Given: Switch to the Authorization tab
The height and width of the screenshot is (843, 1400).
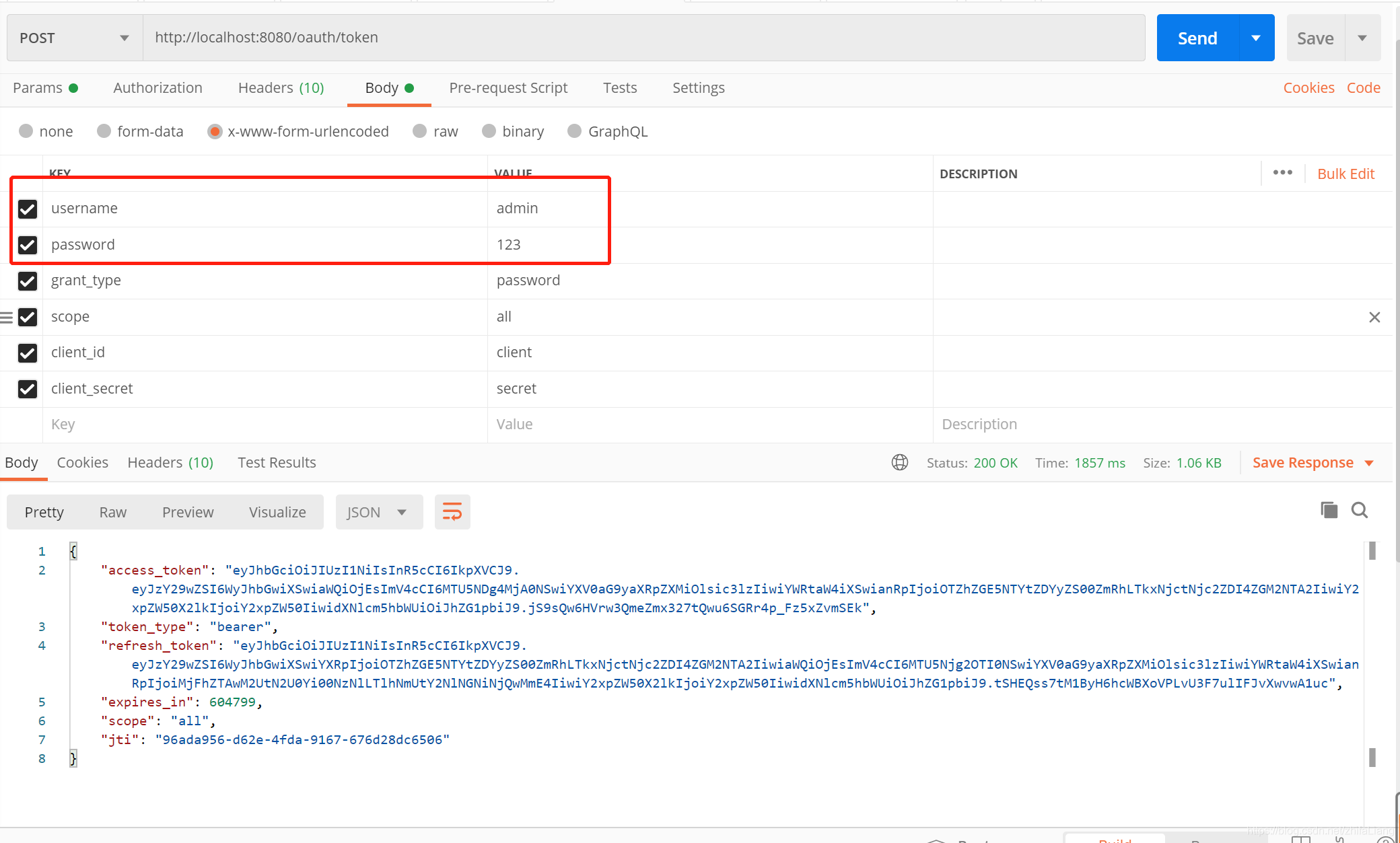Looking at the screenshot, I should coord(157,87).
